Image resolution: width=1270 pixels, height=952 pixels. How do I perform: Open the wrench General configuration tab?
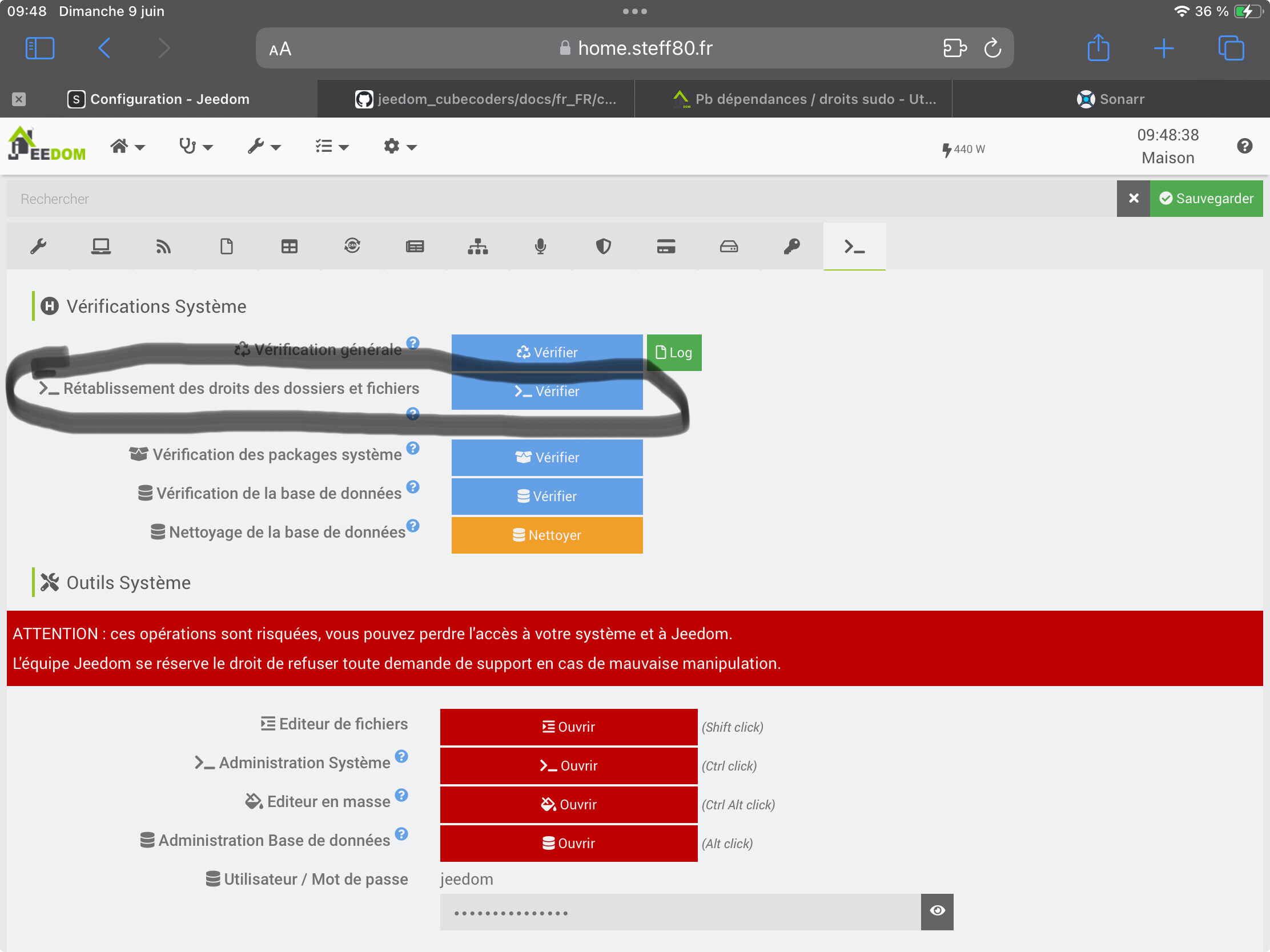tap(38, 246)
